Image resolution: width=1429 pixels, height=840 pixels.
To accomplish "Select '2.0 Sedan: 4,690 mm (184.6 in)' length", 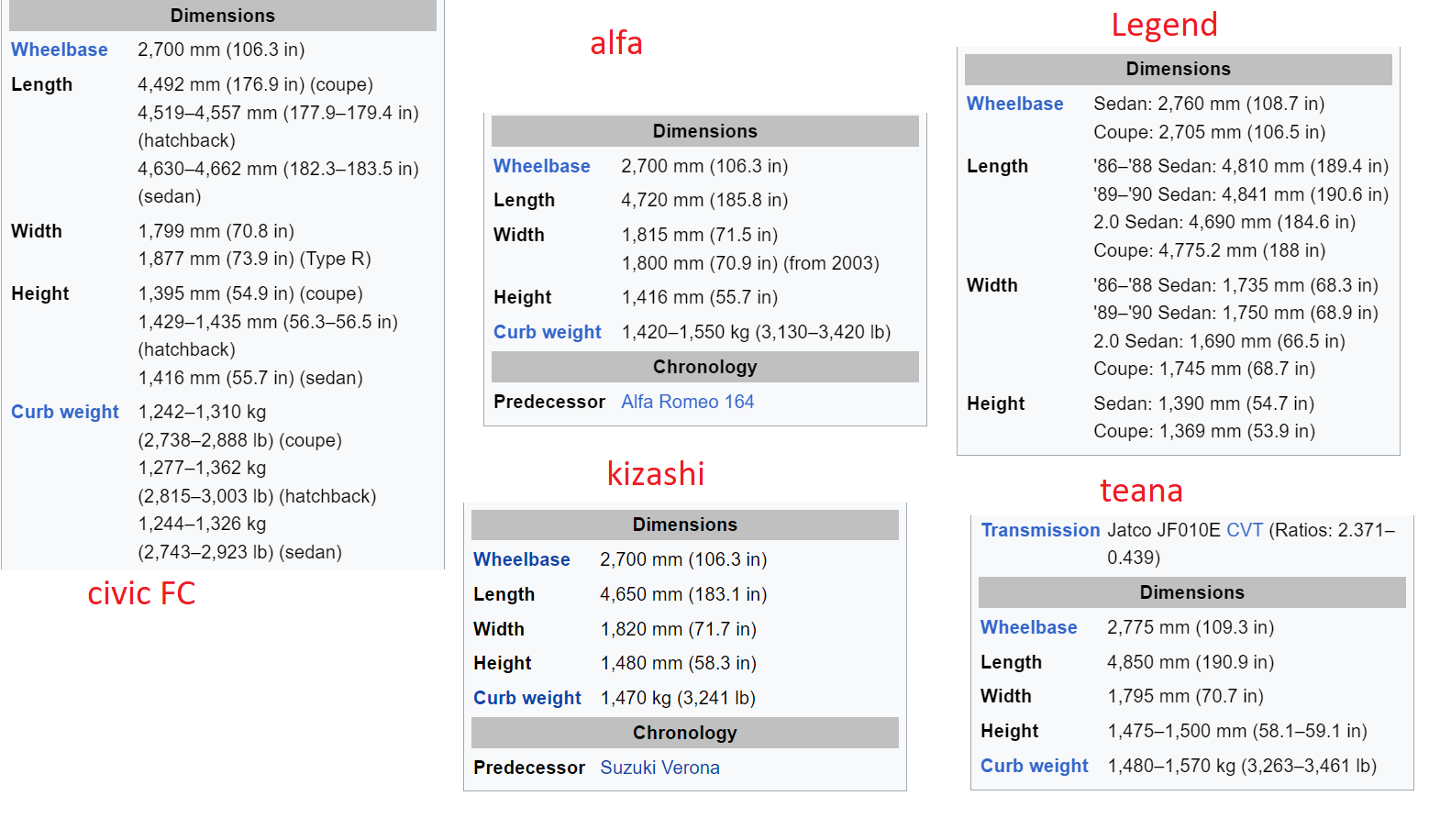I will pos(1224,222).
